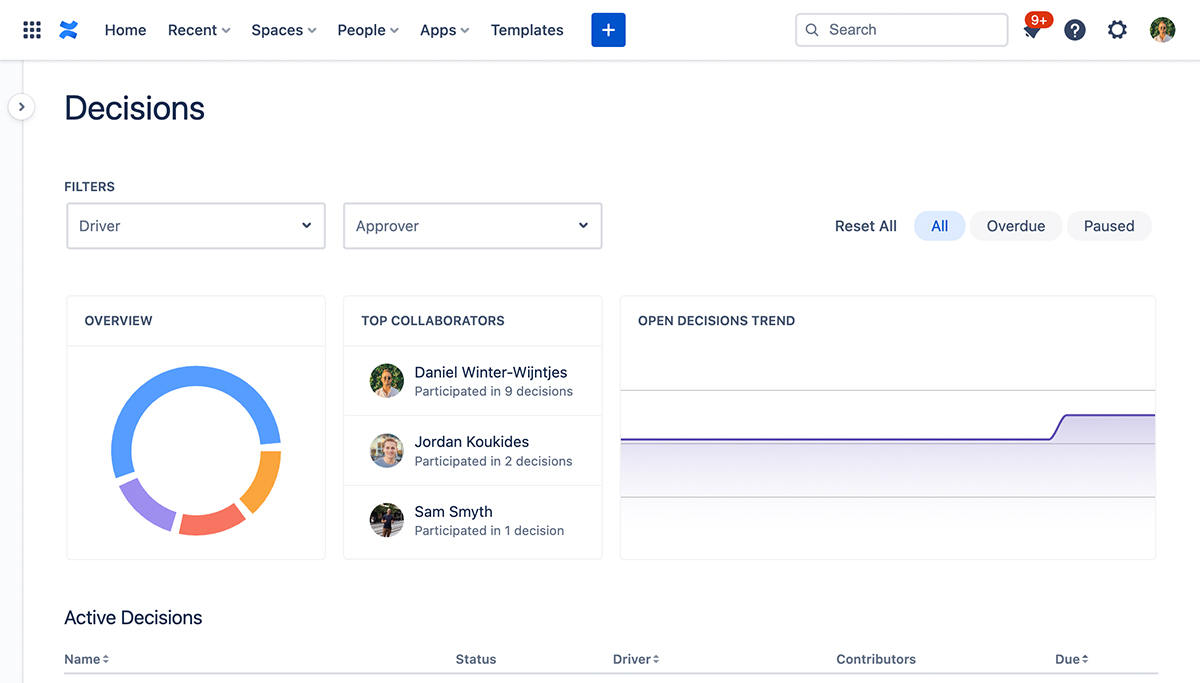Open the settings gear icon
This screenshot has width=1200, height=683.
pos(1117,30)
